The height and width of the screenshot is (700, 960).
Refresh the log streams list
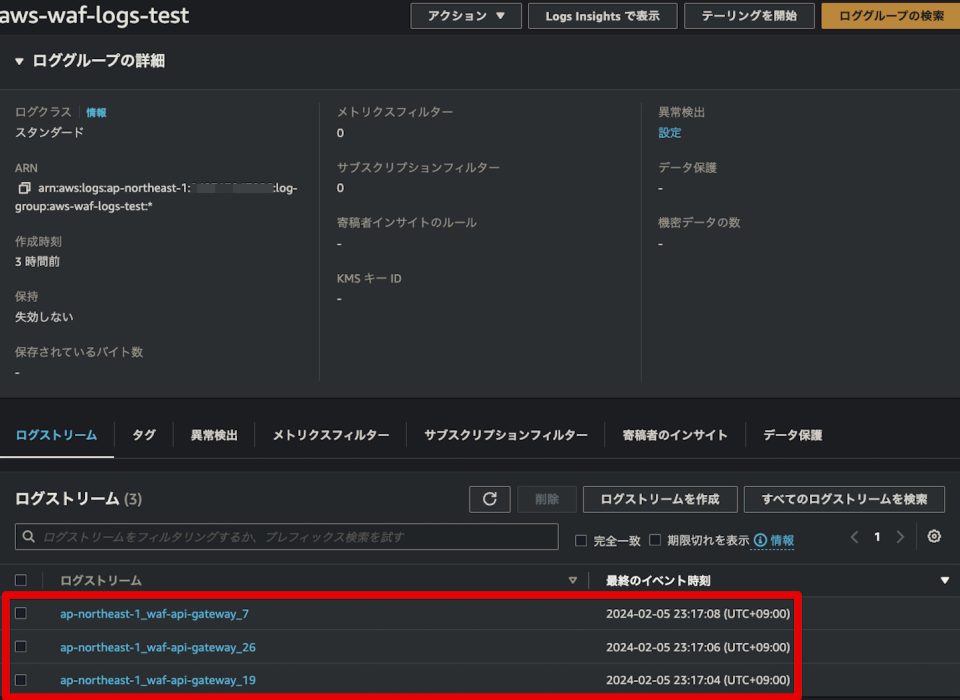[489, 499]
